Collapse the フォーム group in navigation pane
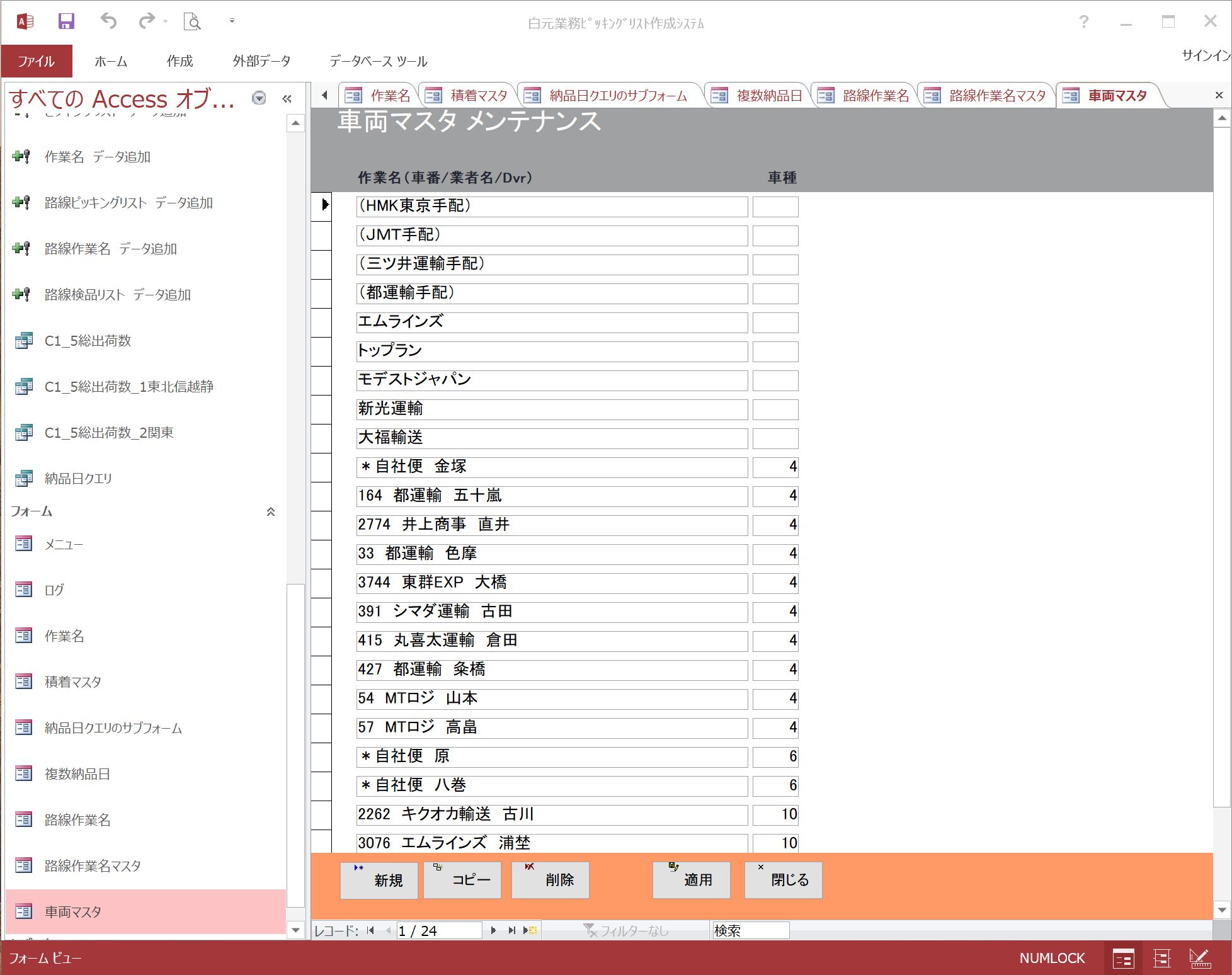The height and width of the screenshot is (975, 1232). pos(271,511)
